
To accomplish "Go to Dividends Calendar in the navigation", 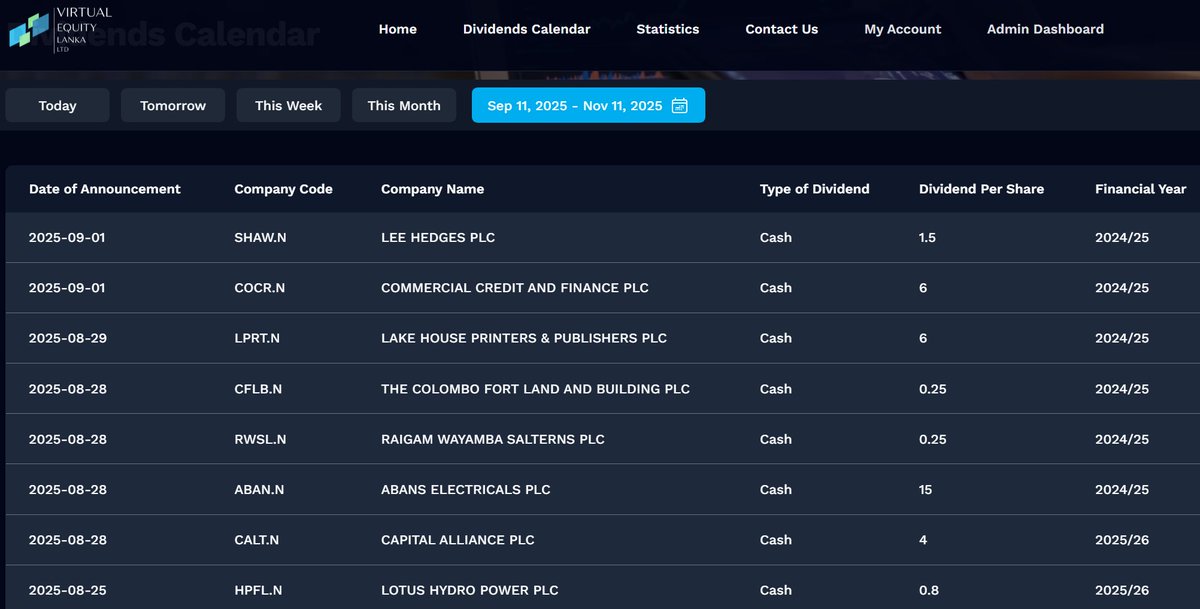I will click(527, 29).
